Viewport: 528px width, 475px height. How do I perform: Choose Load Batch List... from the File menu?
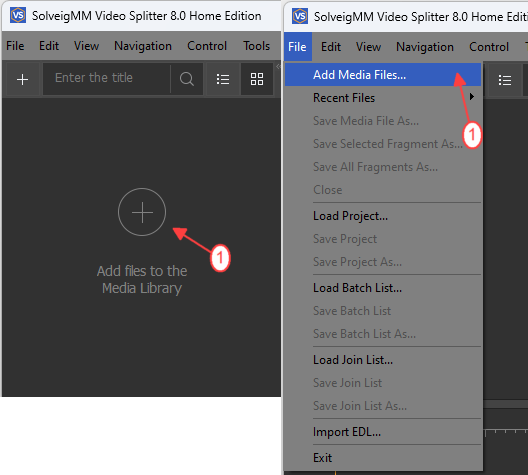tap(383, 288)
